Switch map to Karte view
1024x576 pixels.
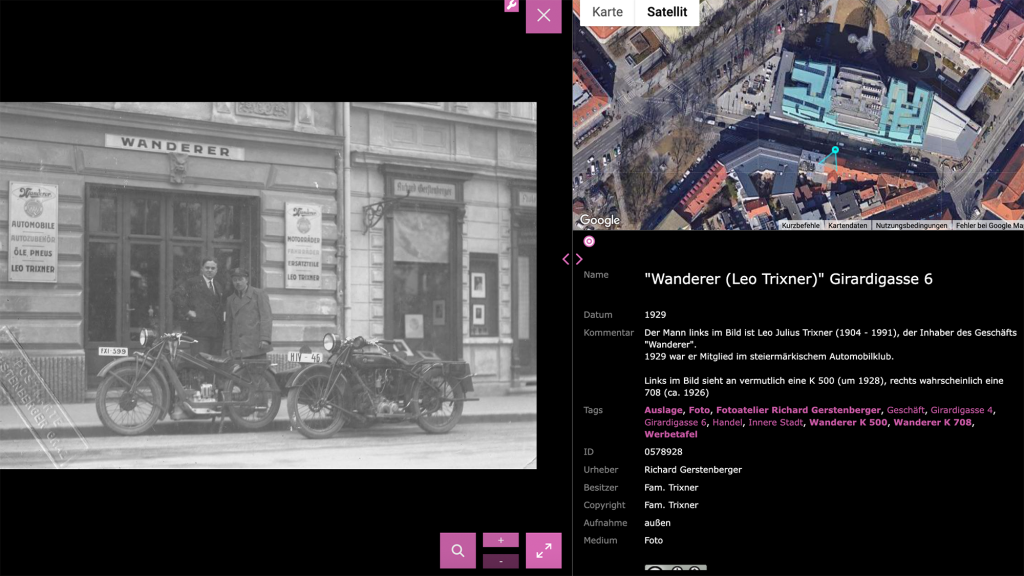coord(607,12)
